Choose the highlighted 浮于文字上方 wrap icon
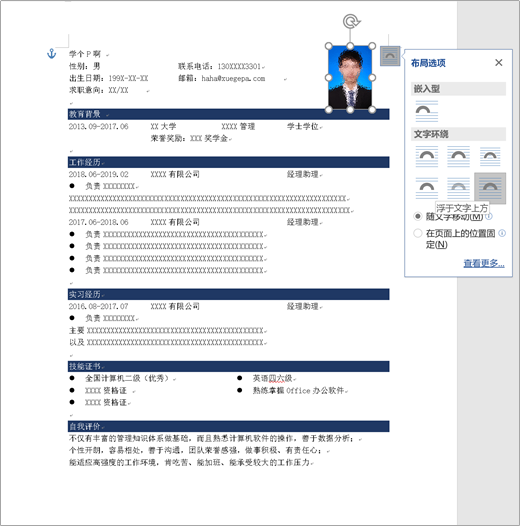 click(x=490, y=188)
